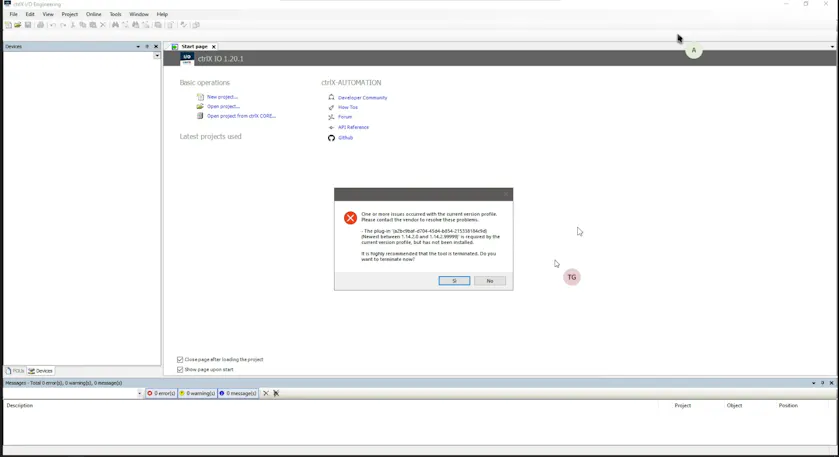Screen dimensions: 839x457
Task: Open the tab list dropdown at right
Action: click(x=832, y=47)
